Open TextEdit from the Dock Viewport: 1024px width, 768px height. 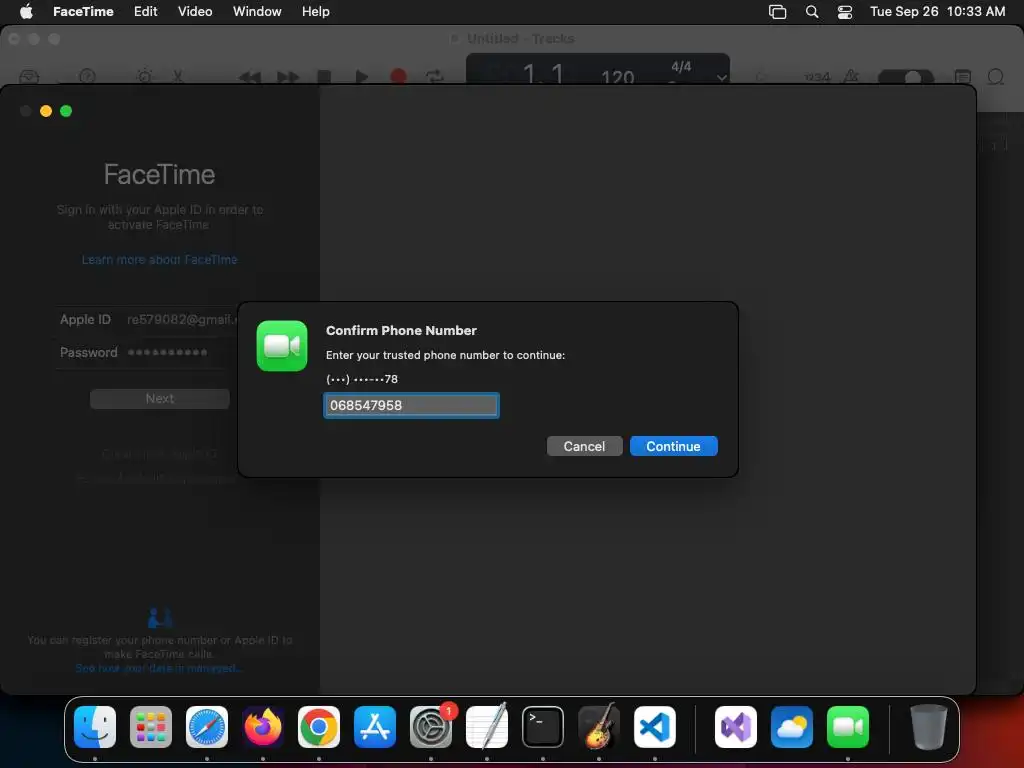click(487, 727)
